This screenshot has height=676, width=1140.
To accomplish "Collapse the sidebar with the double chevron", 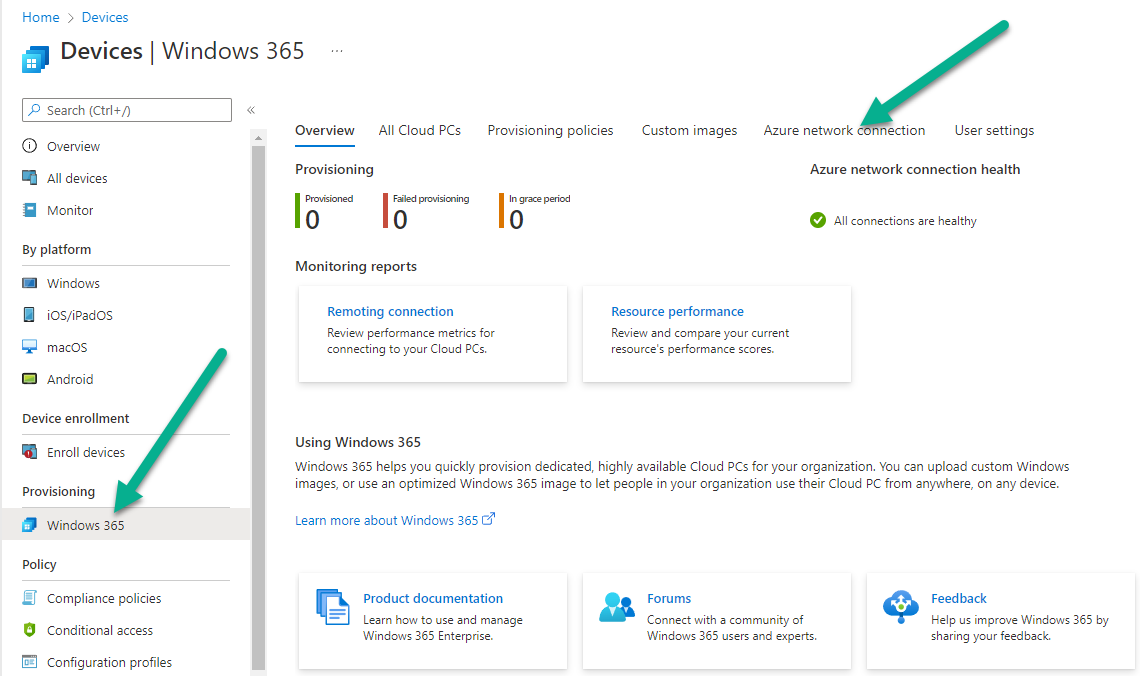I will tap(251, 110).
